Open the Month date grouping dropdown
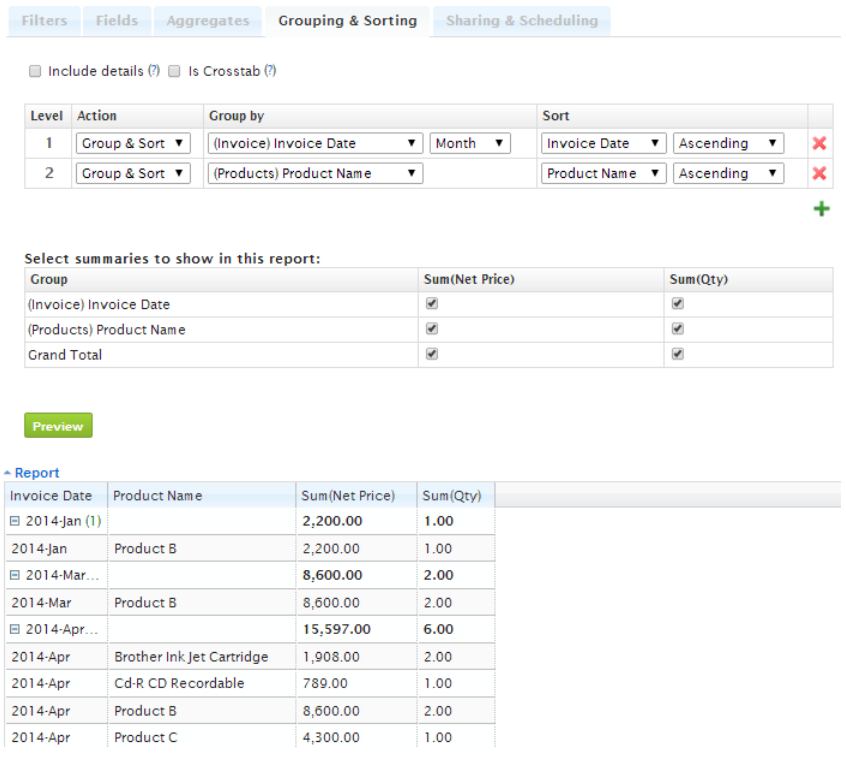This screenshot has height=762, width=846. coord(471,143)
